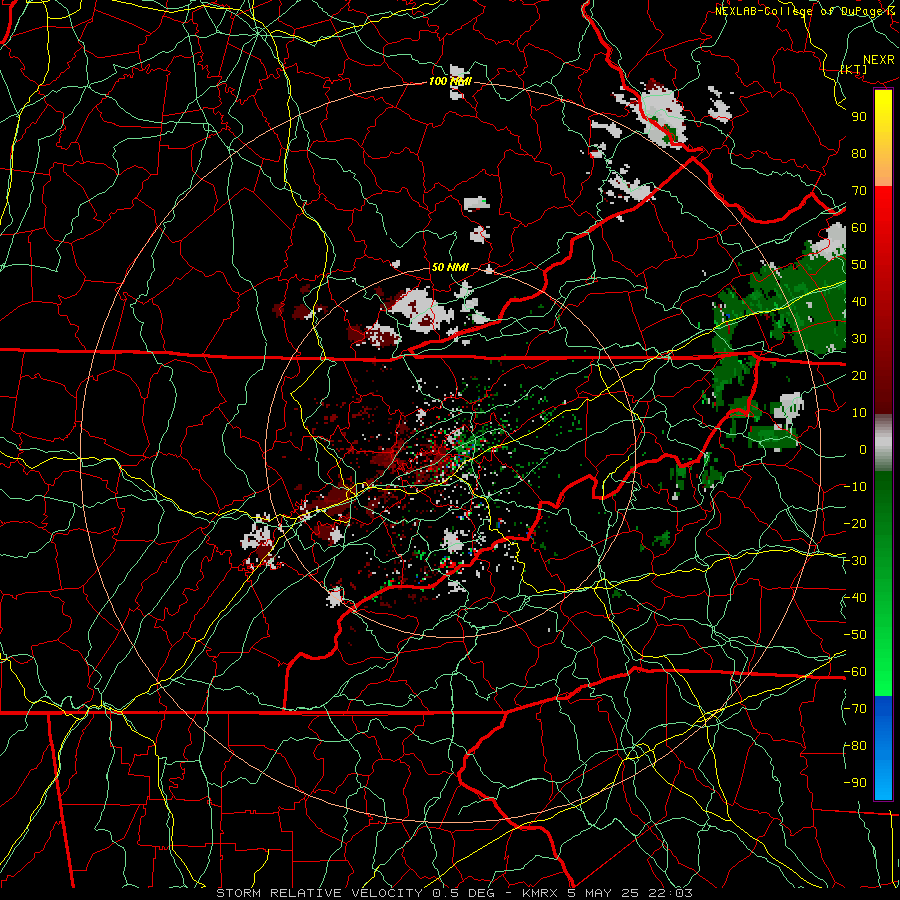Viewport: 900px width, 900px height.
Task: Click the -60 scale value
Action: click(855, 672)
